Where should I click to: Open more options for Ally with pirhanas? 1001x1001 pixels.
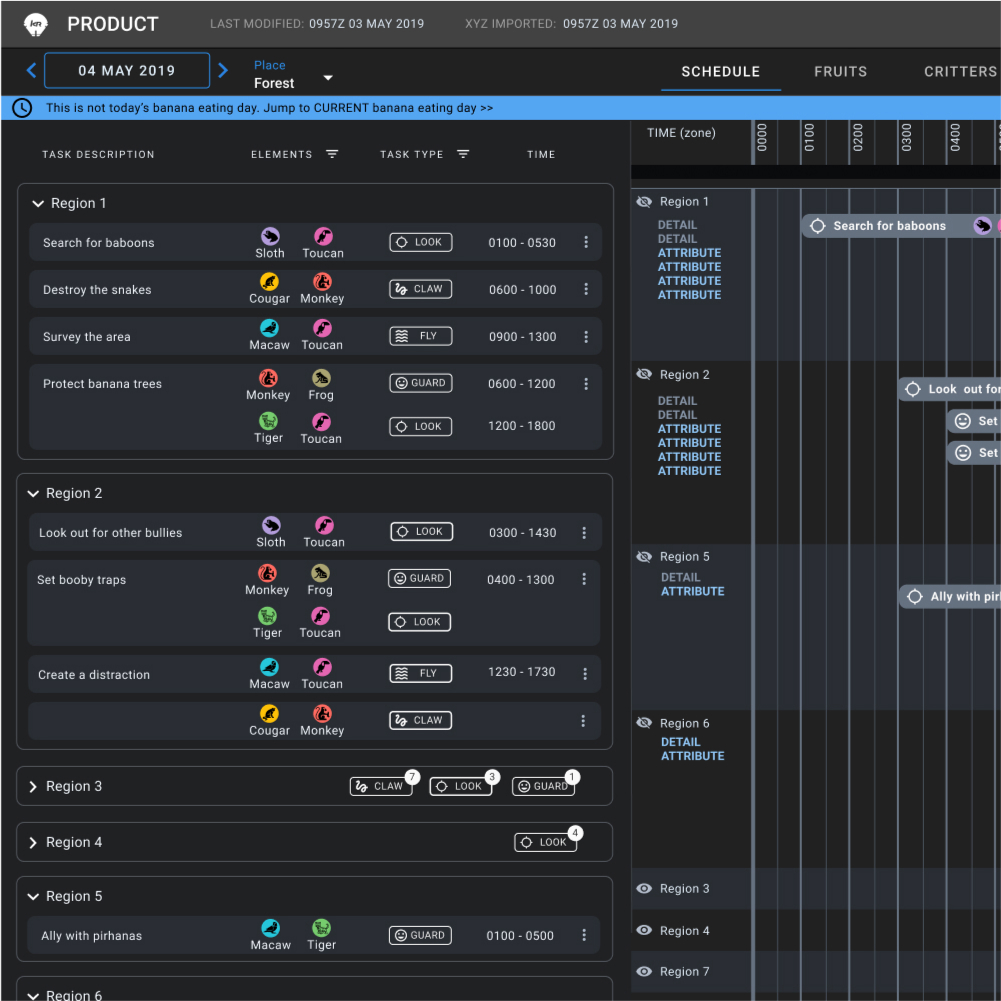point(583,935)
